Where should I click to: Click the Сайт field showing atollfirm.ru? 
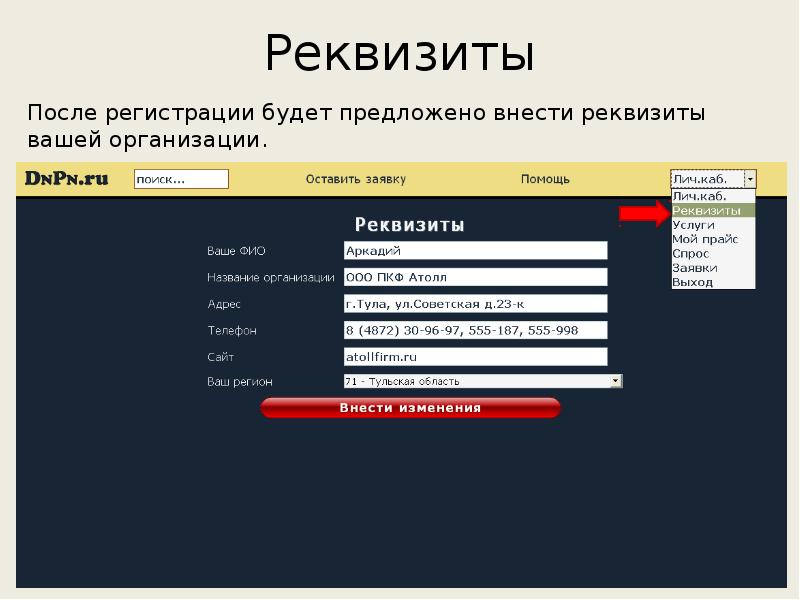pos(473,355)
